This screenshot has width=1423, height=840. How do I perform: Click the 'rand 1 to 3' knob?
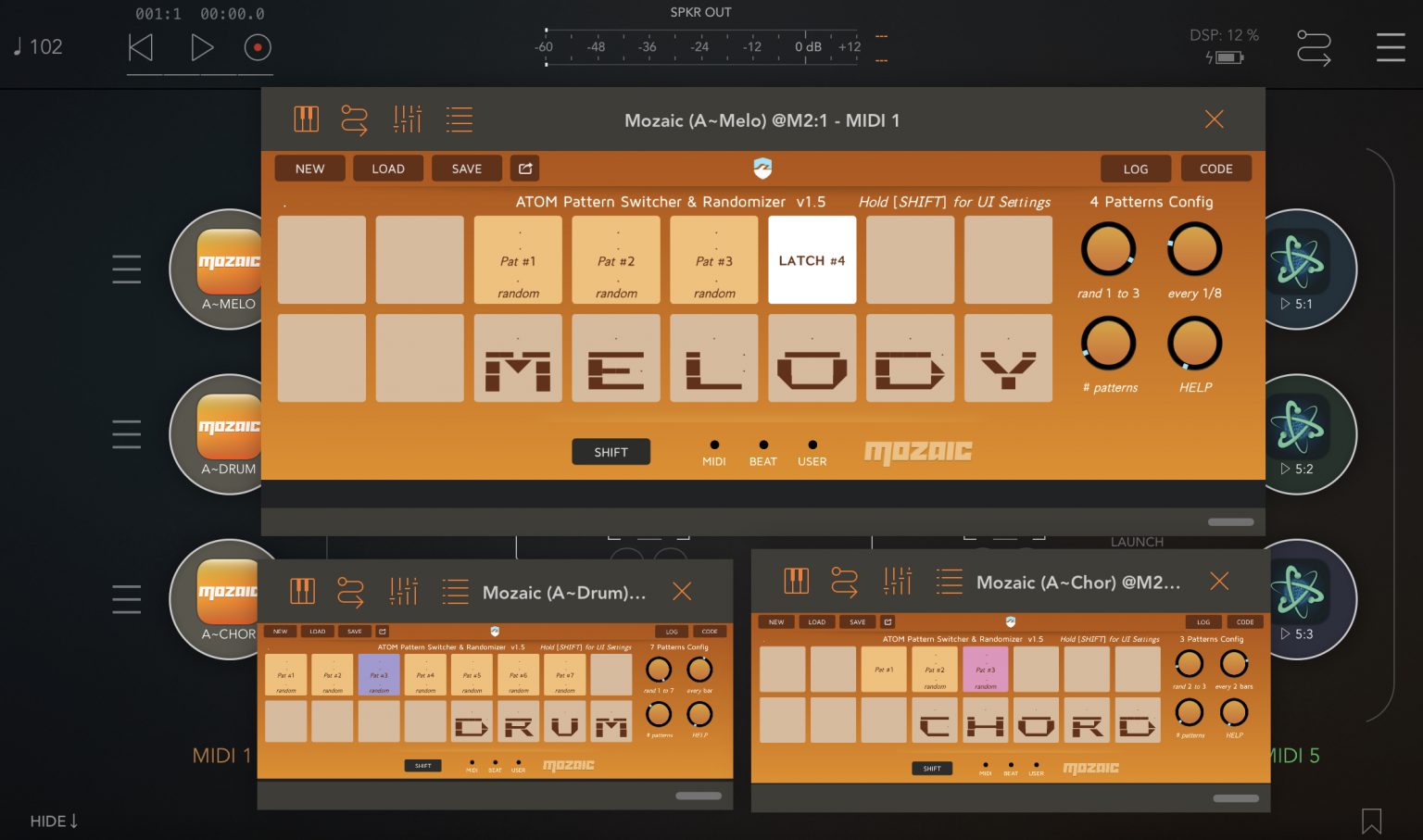[x=1108, y=249]
